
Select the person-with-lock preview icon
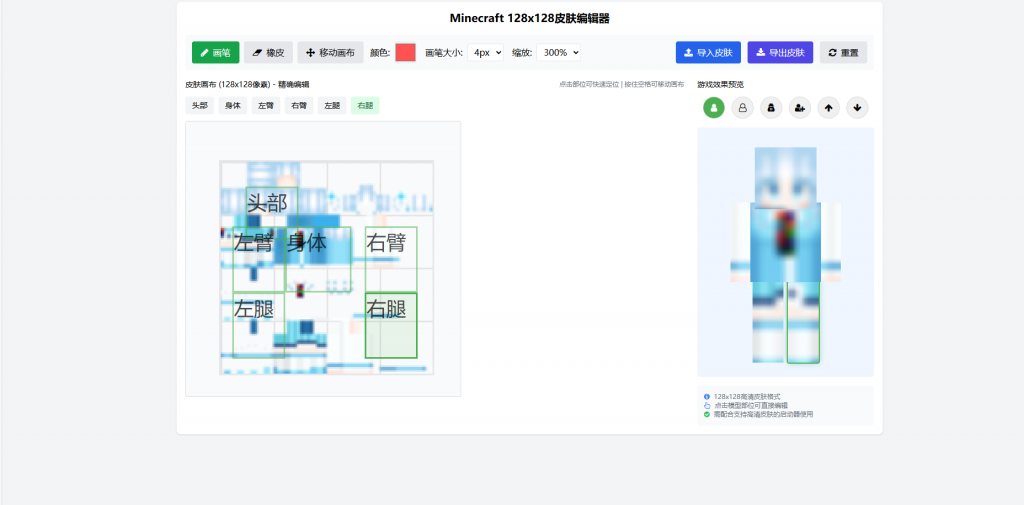[771, 108]
